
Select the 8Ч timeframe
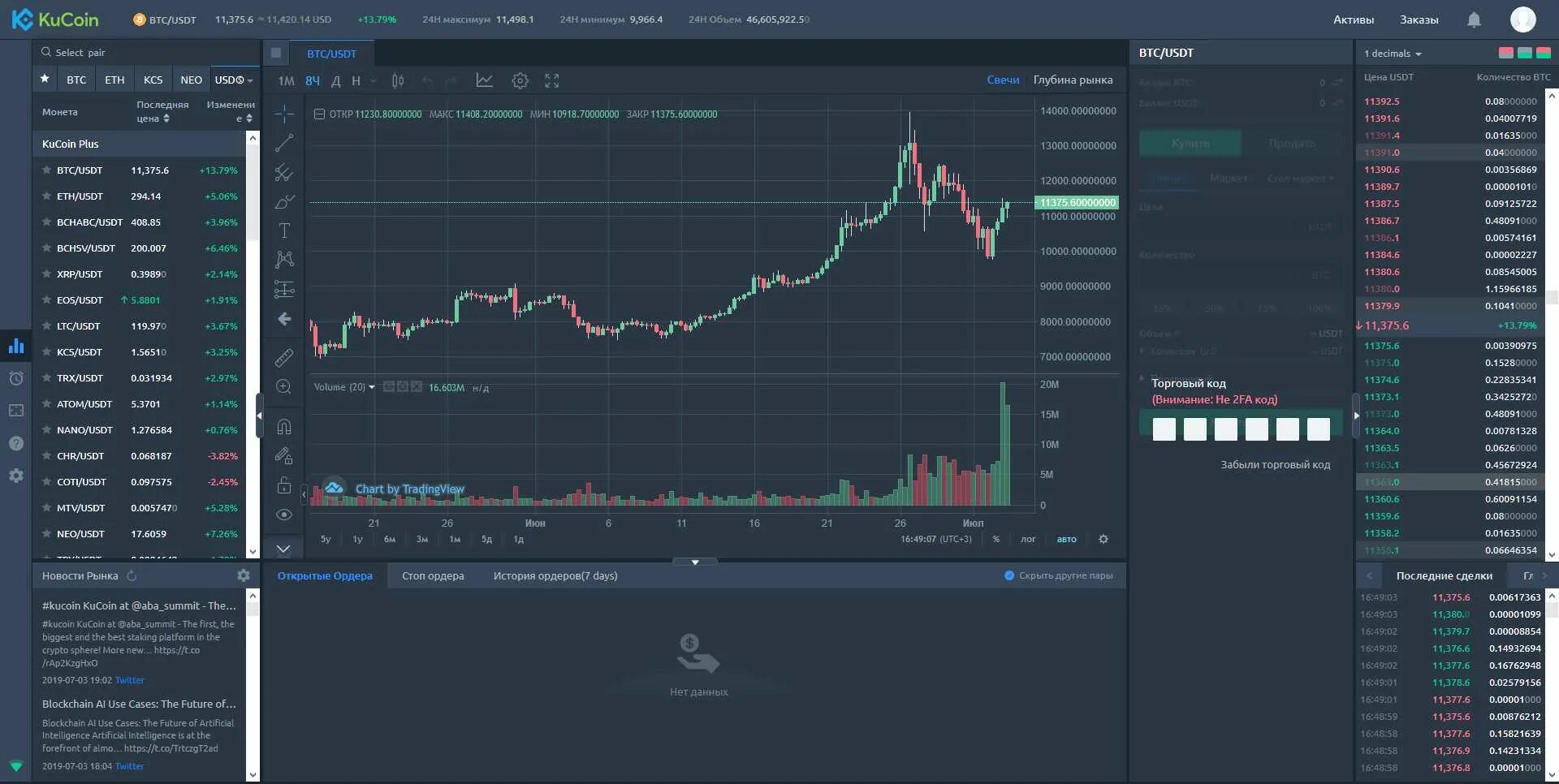tap(313, 80)
